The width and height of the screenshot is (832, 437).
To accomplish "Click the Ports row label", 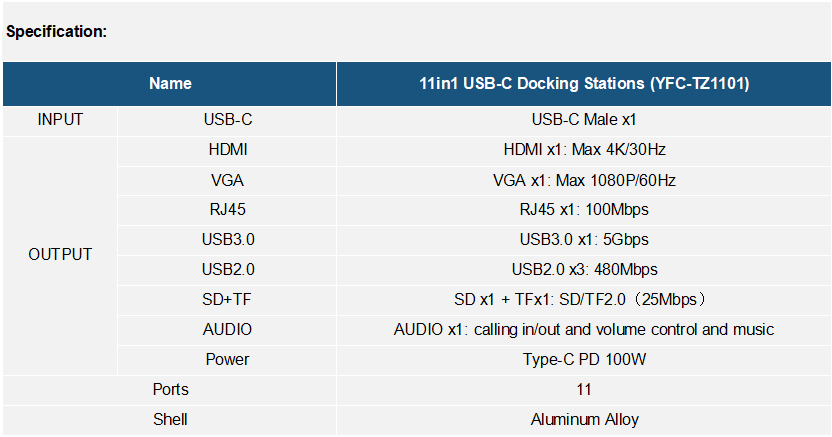I will [x=170, y=390].
